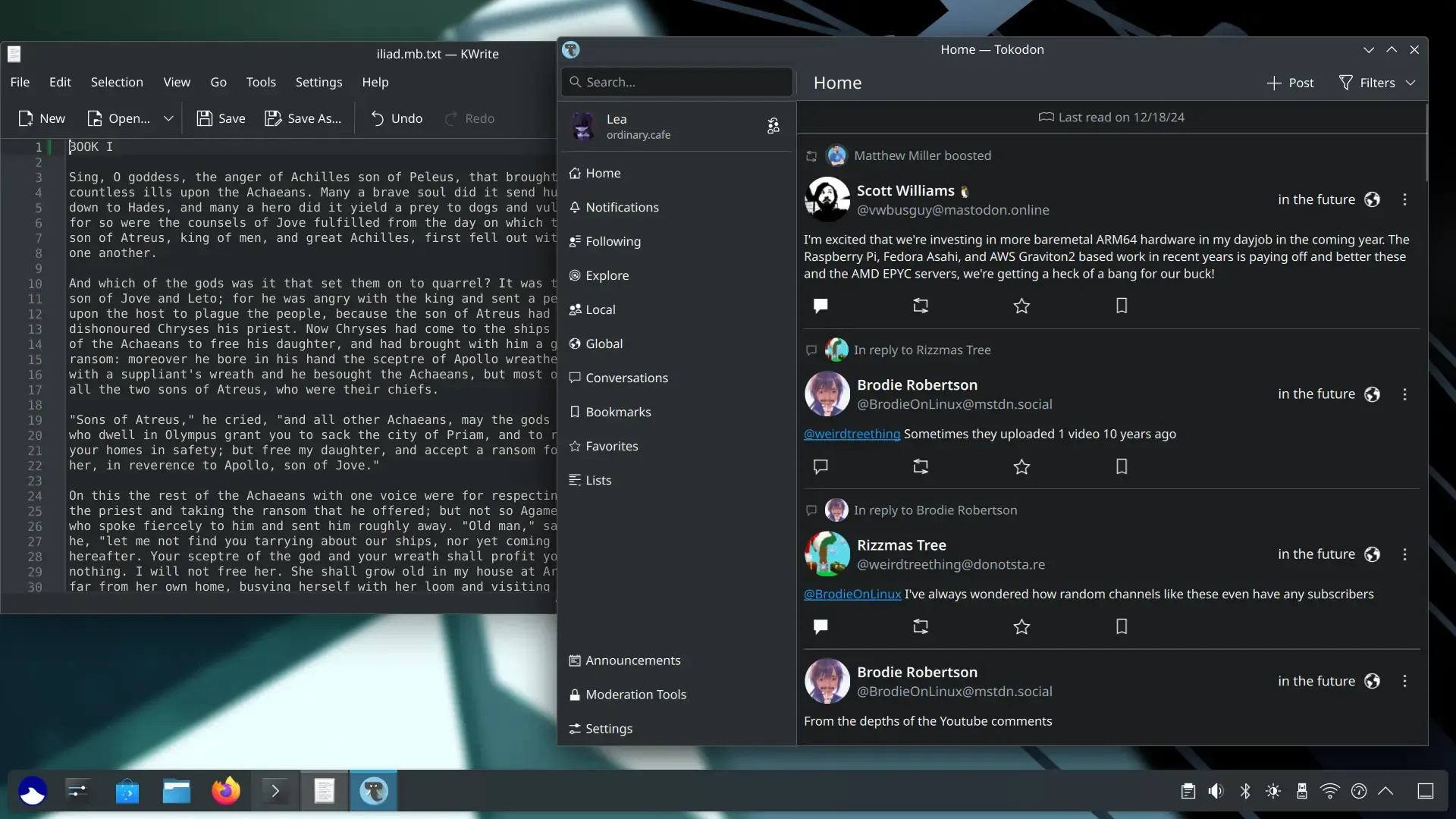The height and width of the screenshot is (819, 1456).
Task: Open KWrite View menu
Action: coord(177,82)
